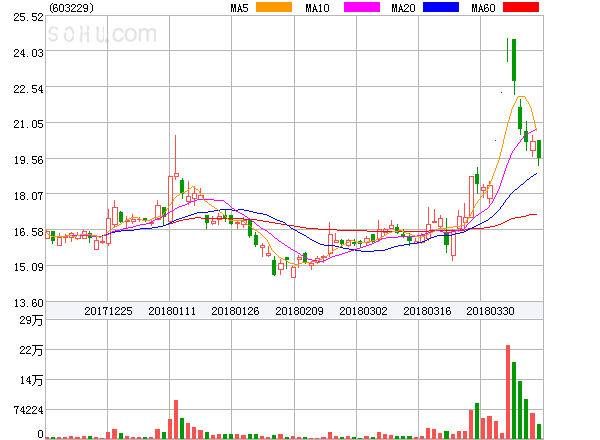
Task: Click price axis label 24.03
Action: click(x=28, y=53)
